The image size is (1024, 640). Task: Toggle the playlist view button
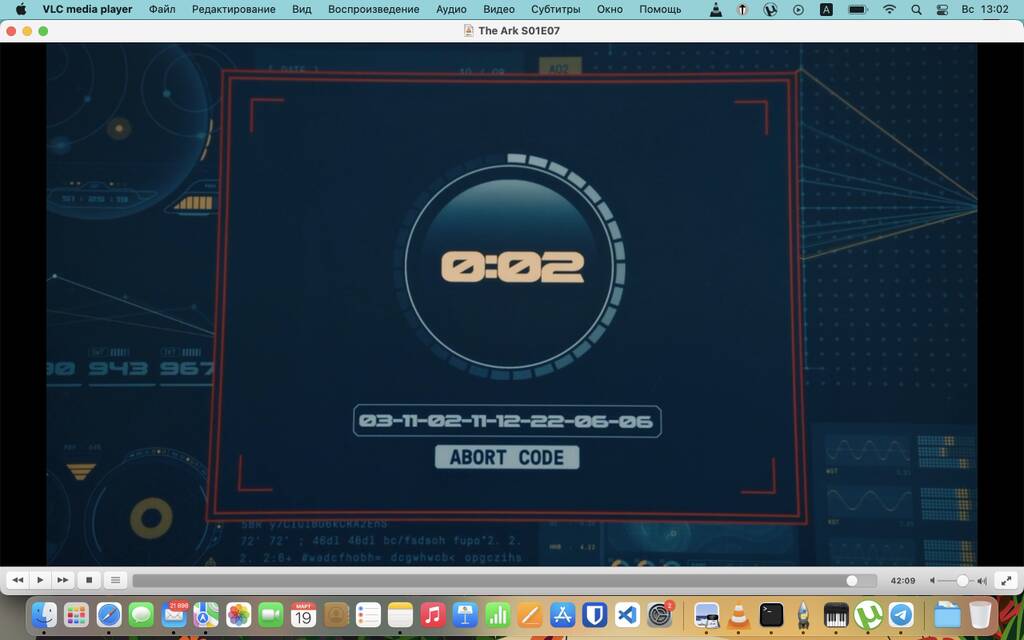coord(115,580)
